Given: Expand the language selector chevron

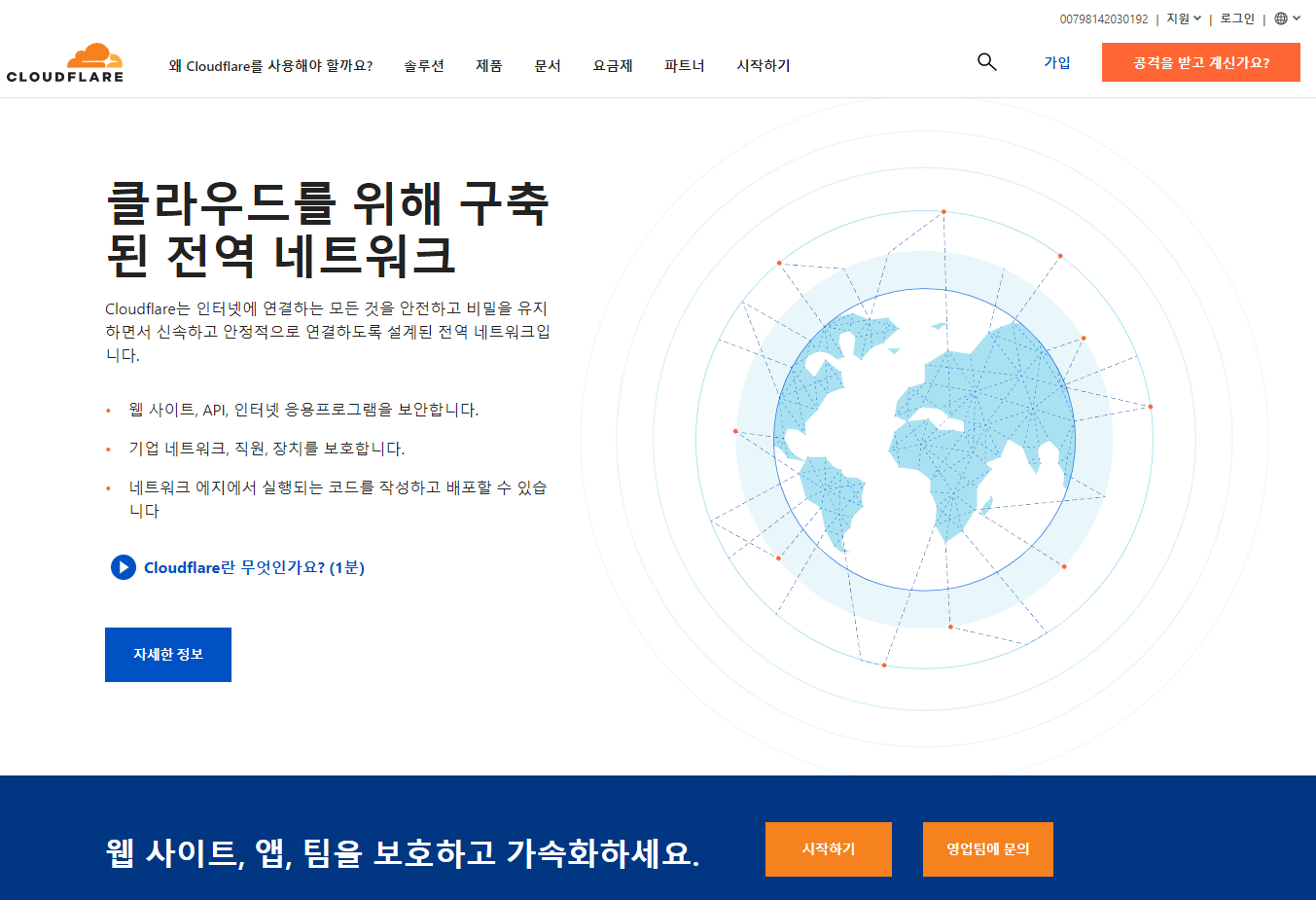Looking at the screenshot, I should [1297, 18].
